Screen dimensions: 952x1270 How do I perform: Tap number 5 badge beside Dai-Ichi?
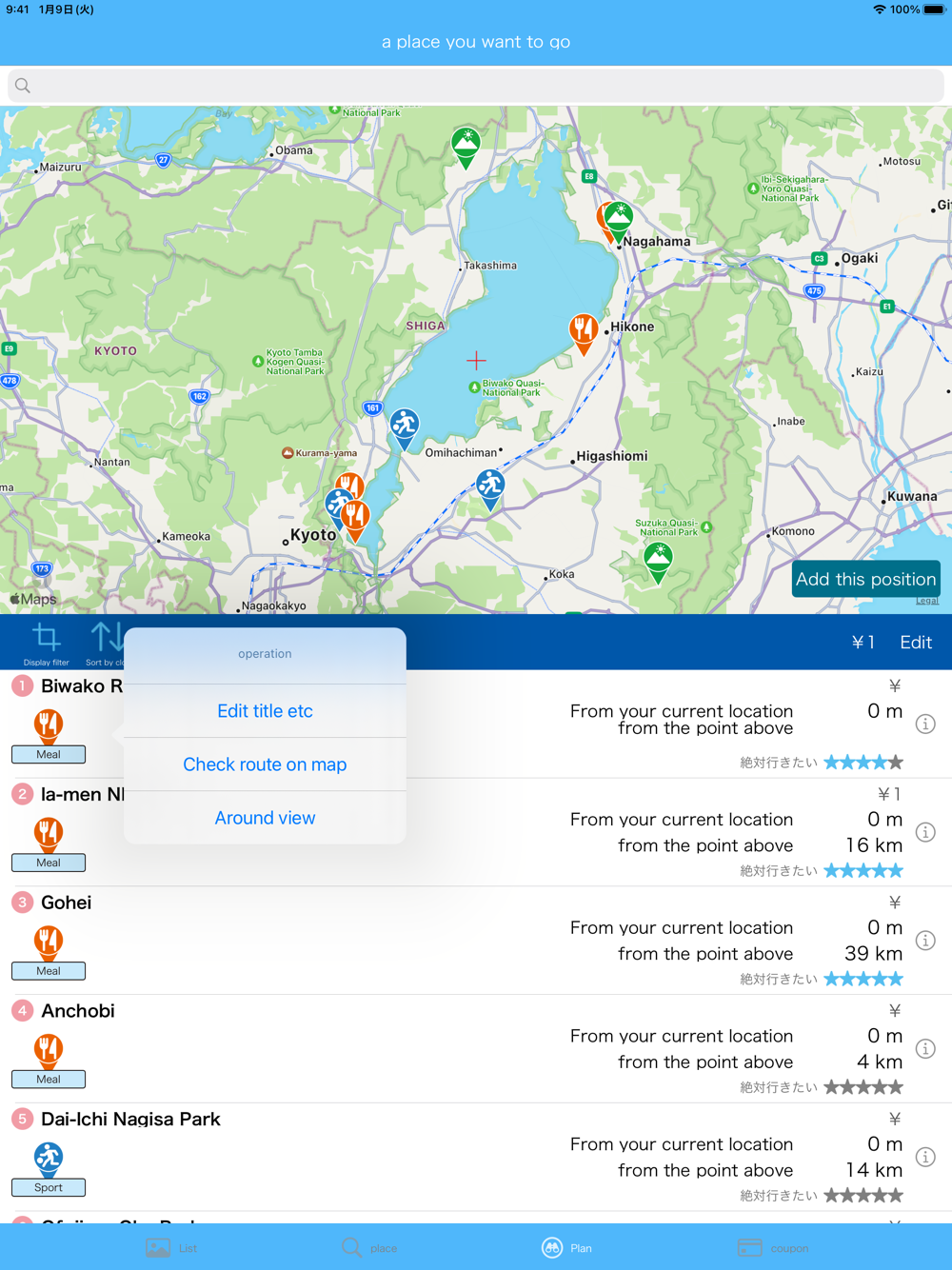(x=23, y=1119)
